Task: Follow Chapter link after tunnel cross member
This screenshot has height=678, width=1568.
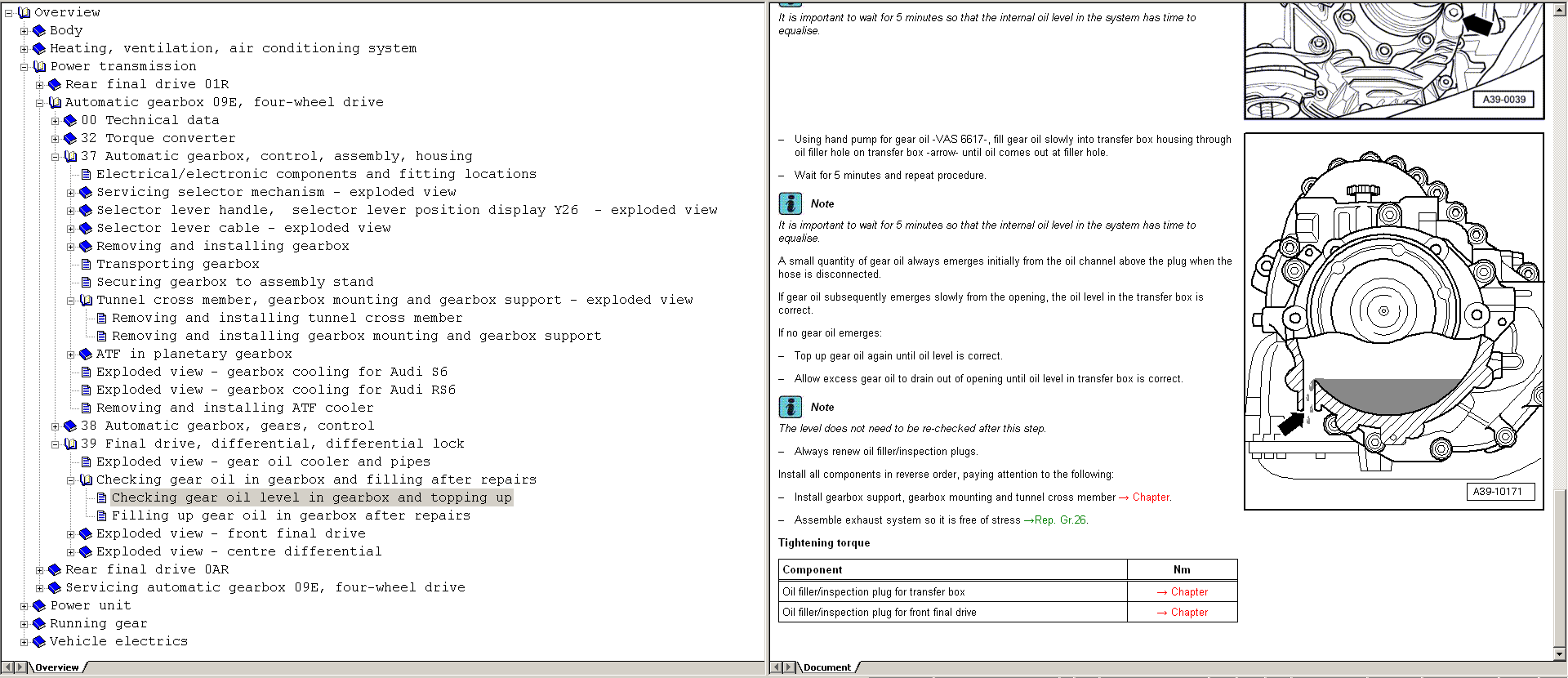Action: [1150, 497]
